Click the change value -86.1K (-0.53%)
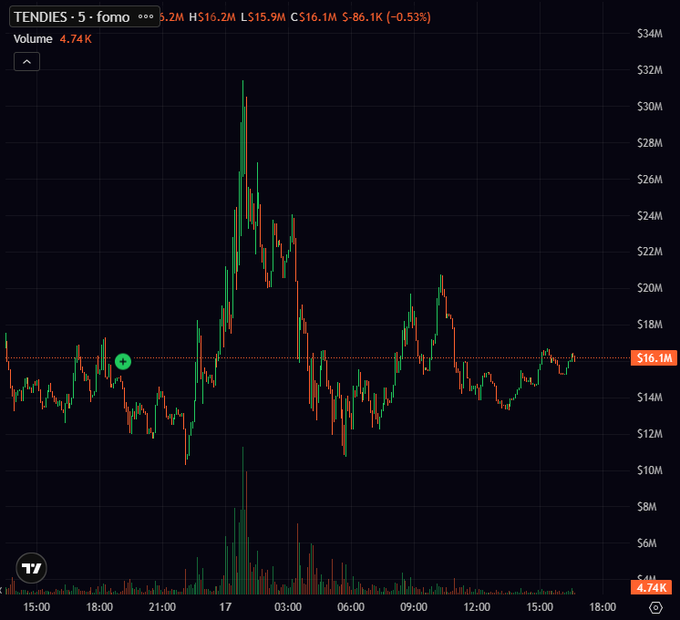 pyautogui.click(x=386, y=17)
